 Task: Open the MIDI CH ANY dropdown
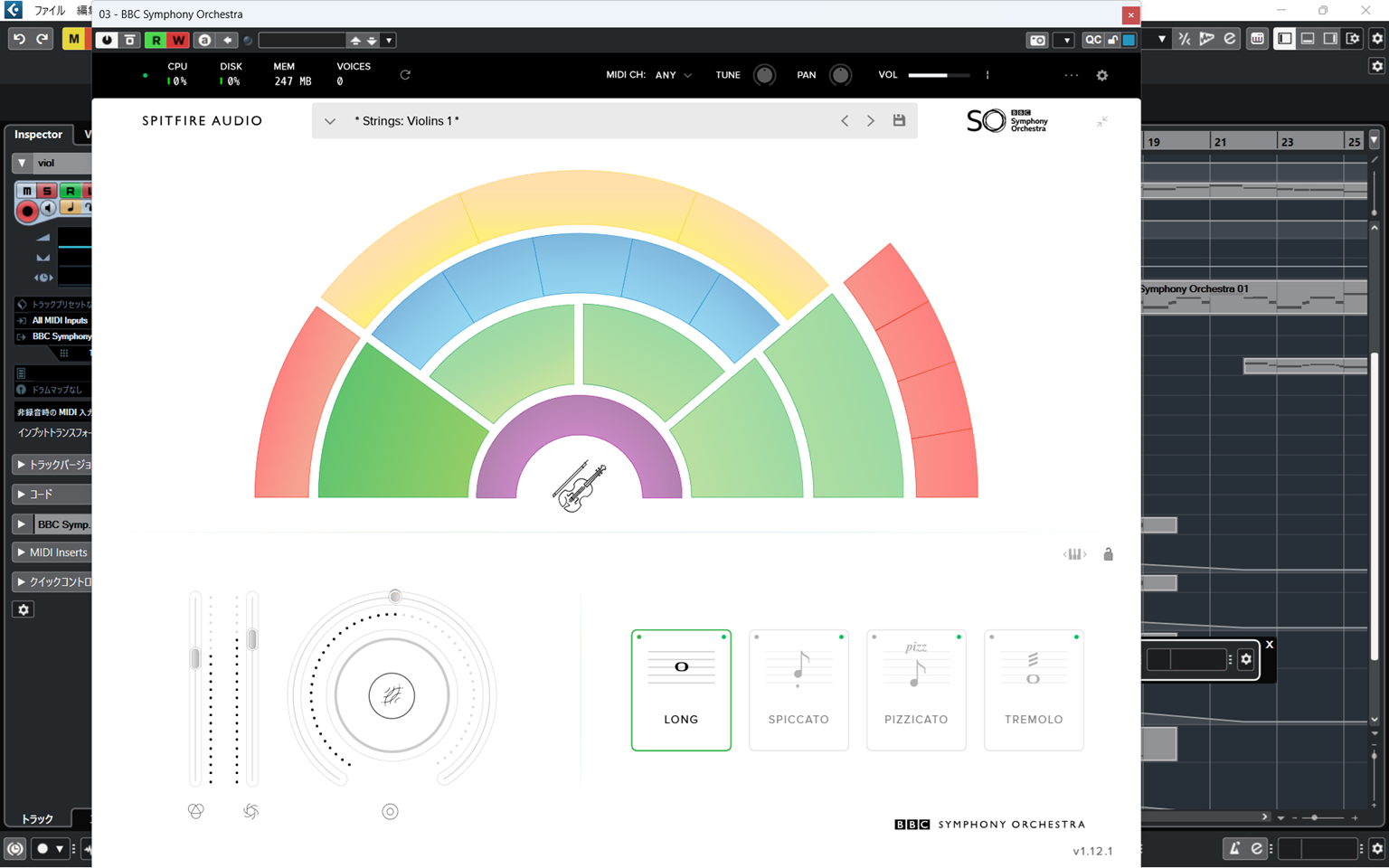click(x=674, y=75)
